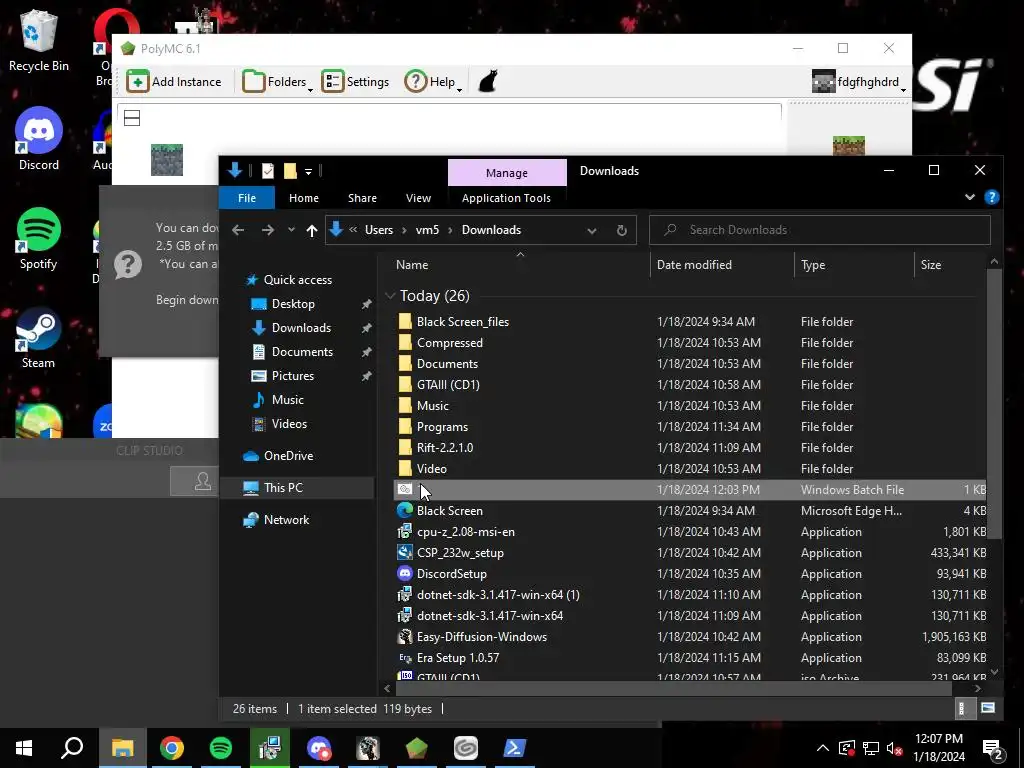
Task: Switch to the Share ribbon tab
Action: [362, 198]
